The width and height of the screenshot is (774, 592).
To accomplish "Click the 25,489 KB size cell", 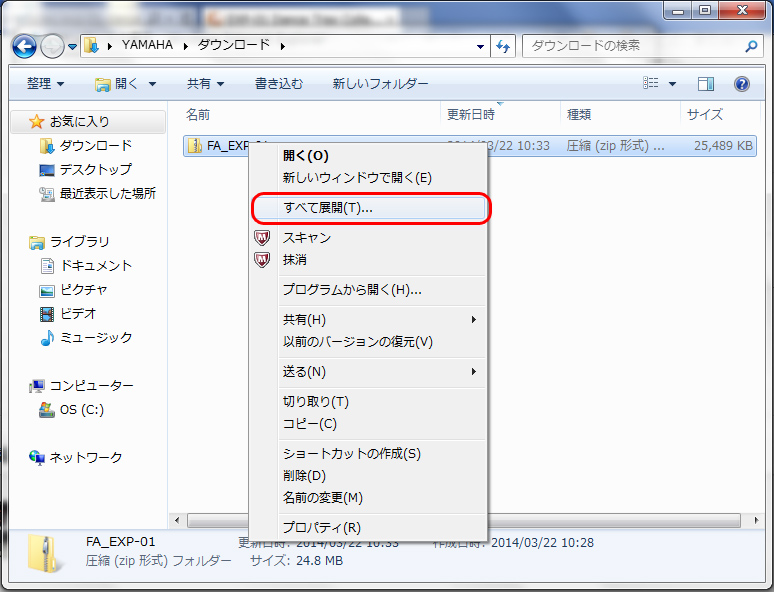I will click(723, 146).
